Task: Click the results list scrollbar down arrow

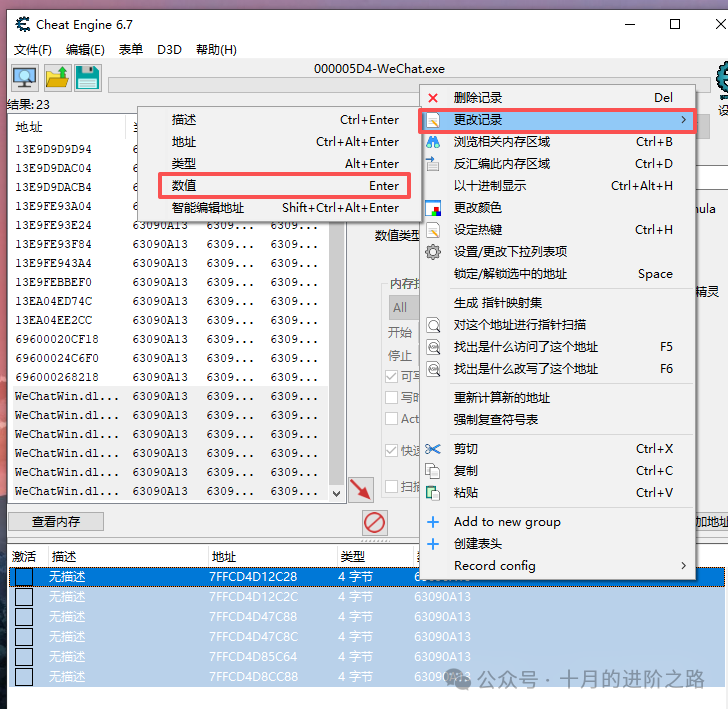Action: pos(337,494)
